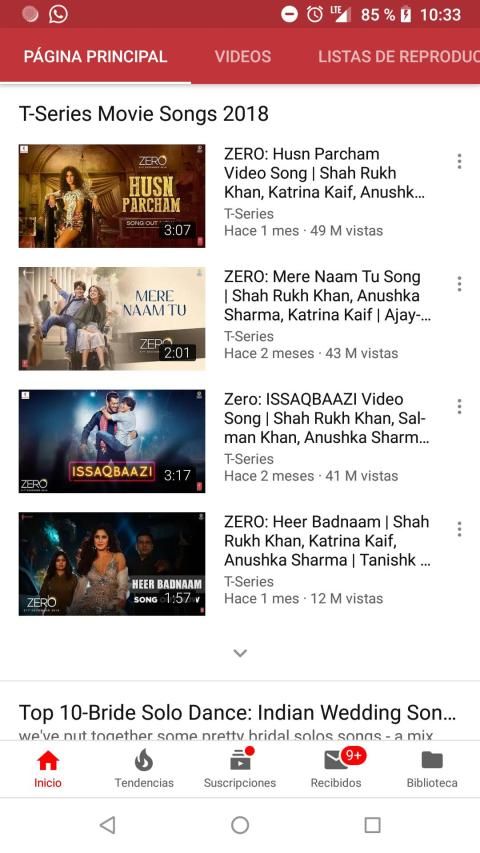Open options menu for Heer Badnaam video
This screenshot has width=480, height=853.
[x=459, y=529]
